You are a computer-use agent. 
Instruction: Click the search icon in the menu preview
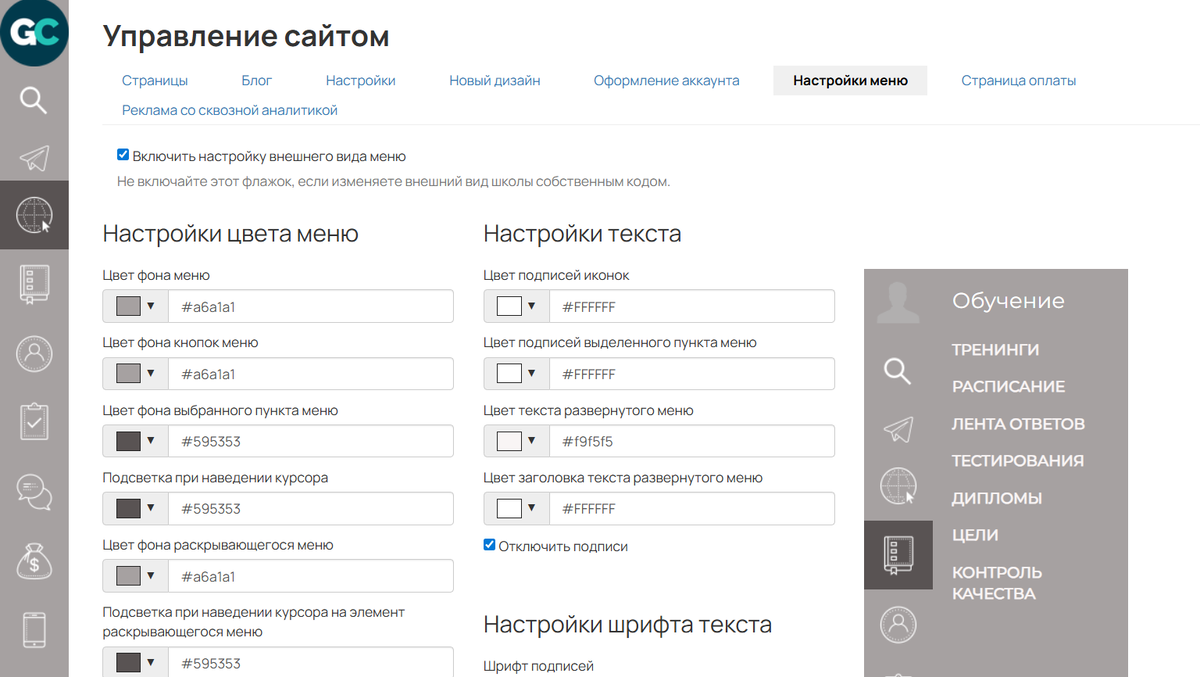pos(898,371)
